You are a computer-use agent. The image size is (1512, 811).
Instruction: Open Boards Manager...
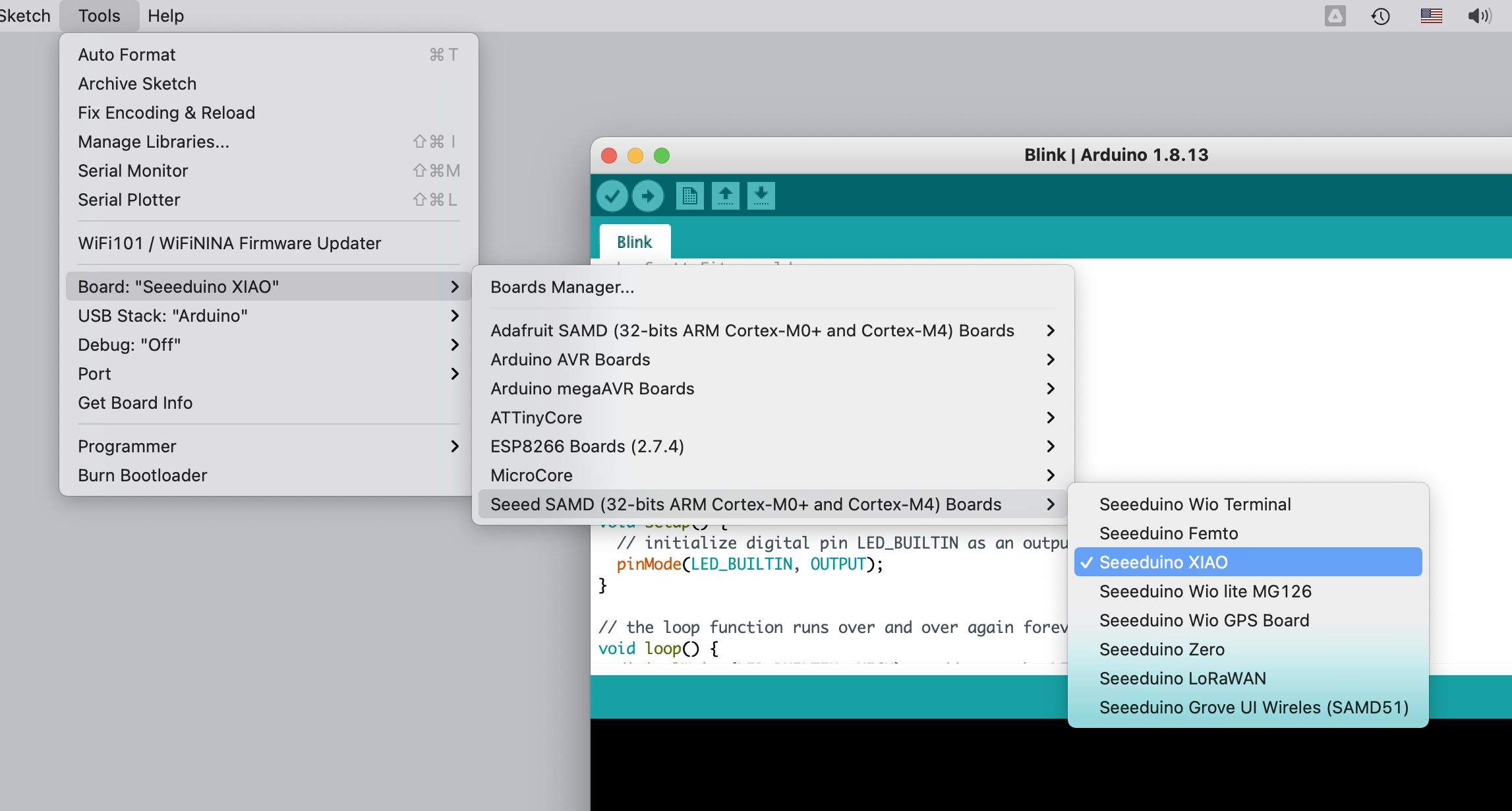tap(772, 286)
